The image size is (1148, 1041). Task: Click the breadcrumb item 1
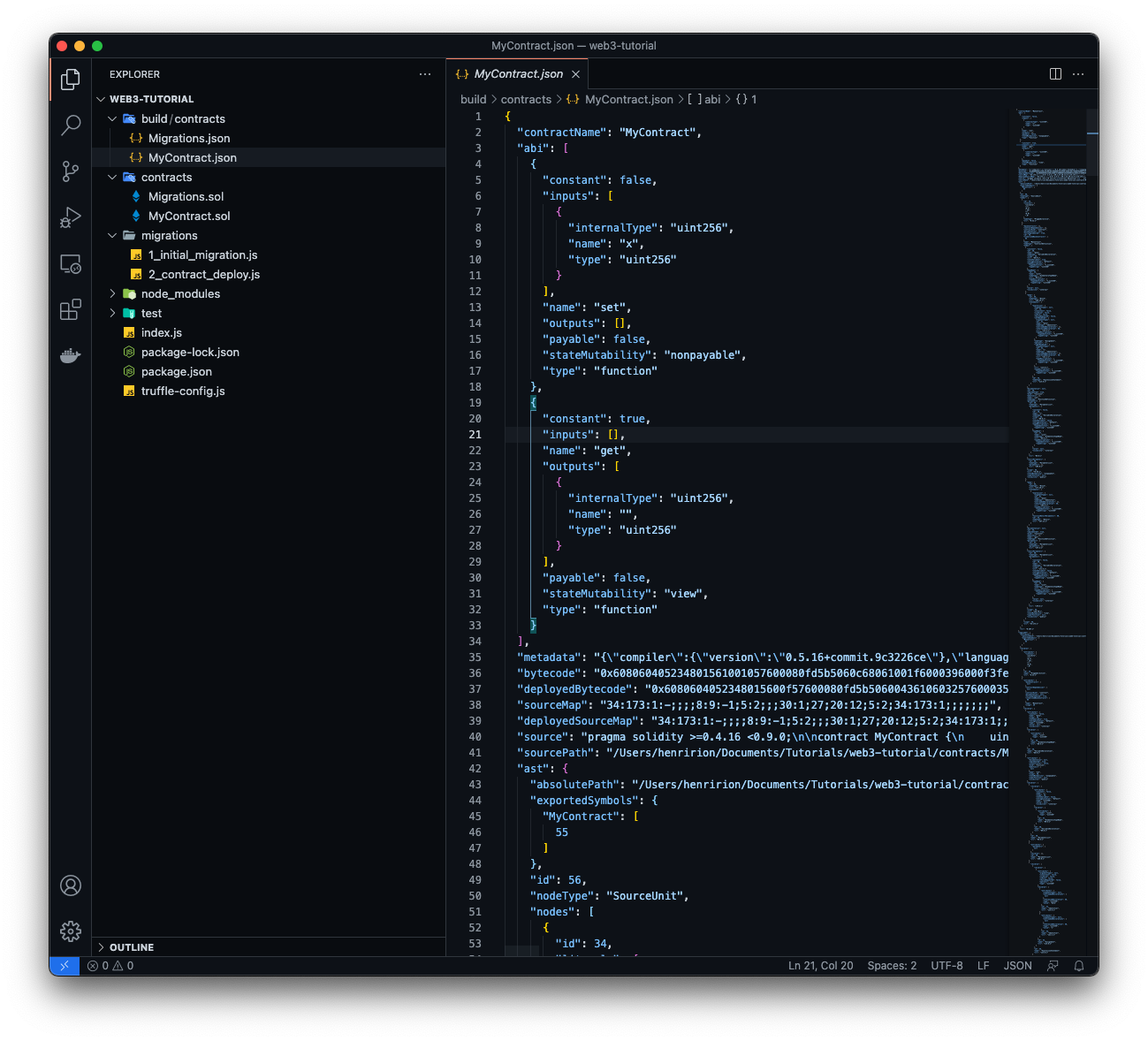tap(747, 99)
